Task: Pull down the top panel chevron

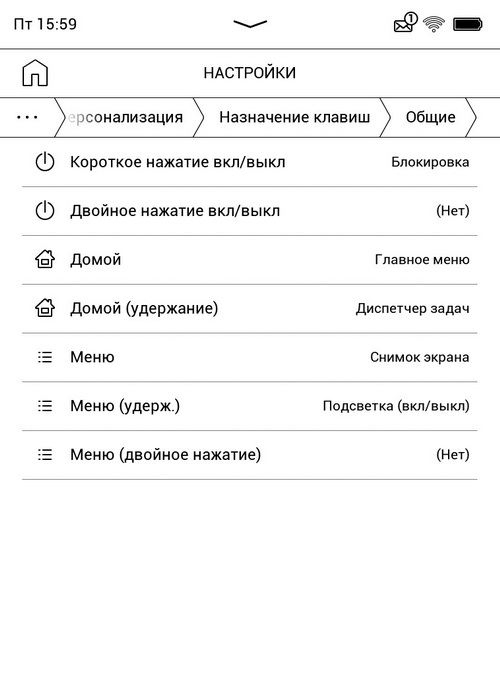Action: tap(250, 24)
